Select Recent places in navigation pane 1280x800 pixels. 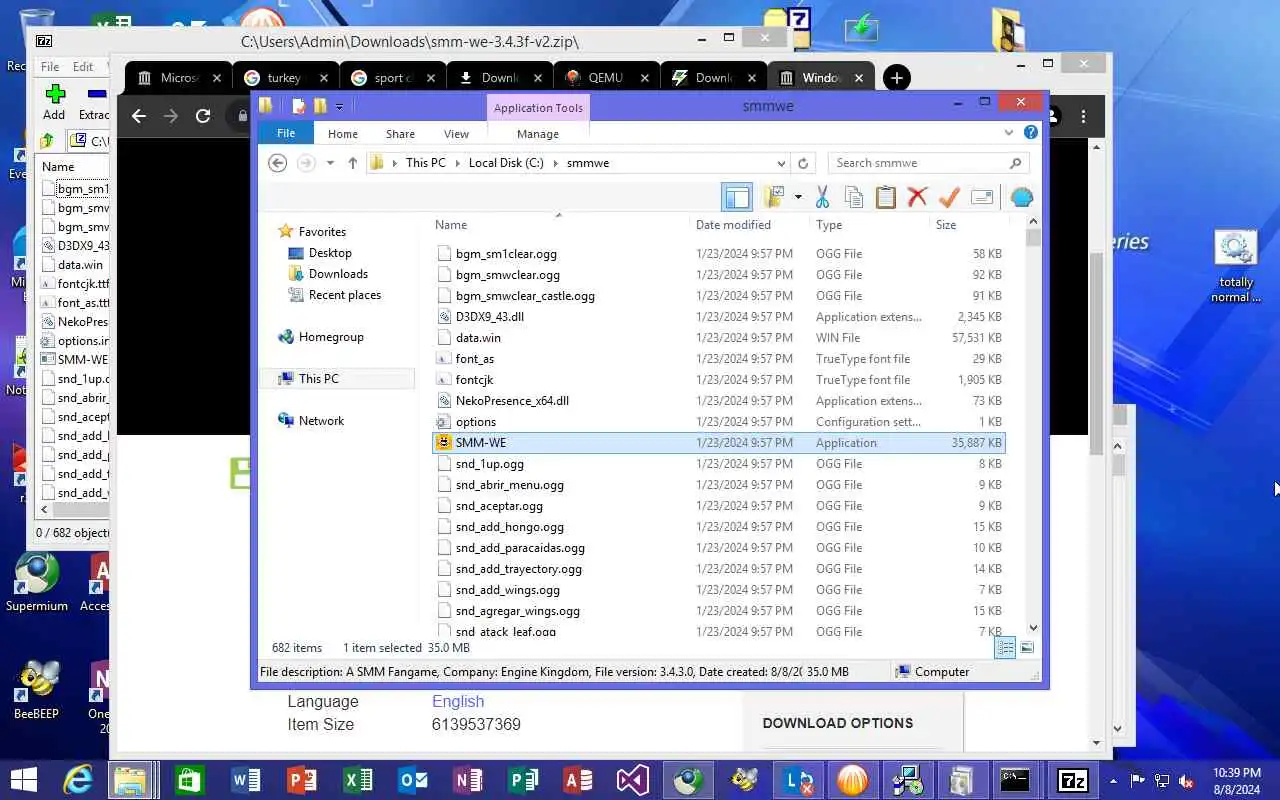coord(345,295)
